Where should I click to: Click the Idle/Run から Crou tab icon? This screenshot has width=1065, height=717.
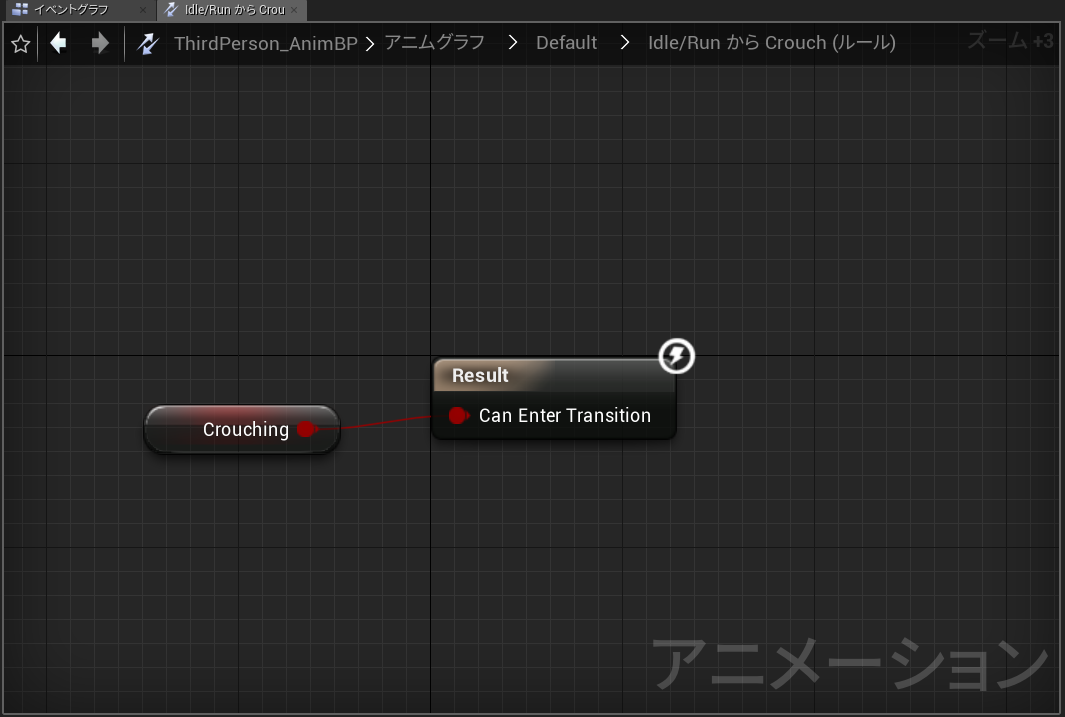(x=171, y=10)
